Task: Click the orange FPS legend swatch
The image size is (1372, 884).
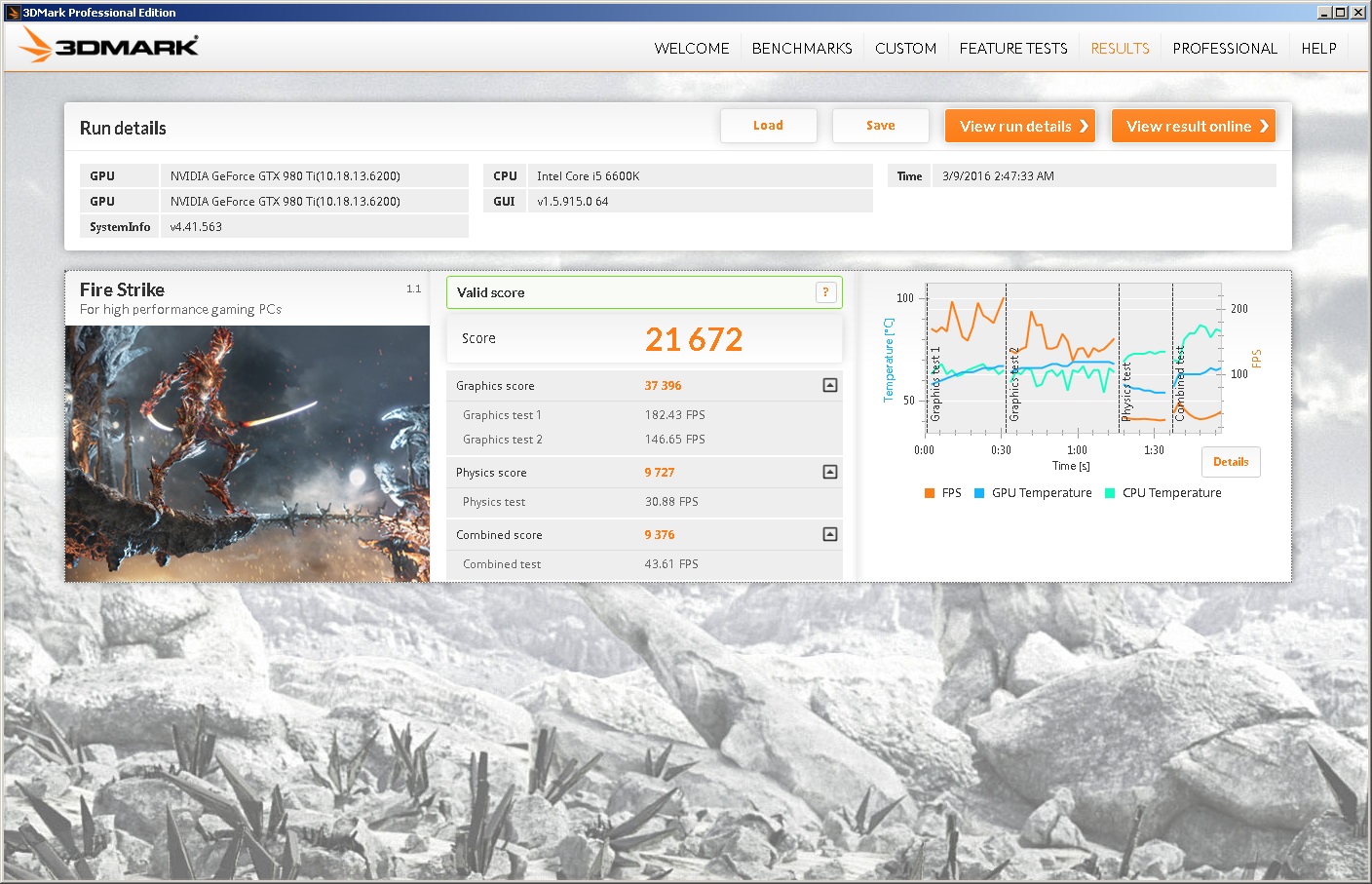Action: [x=929, y=493]
